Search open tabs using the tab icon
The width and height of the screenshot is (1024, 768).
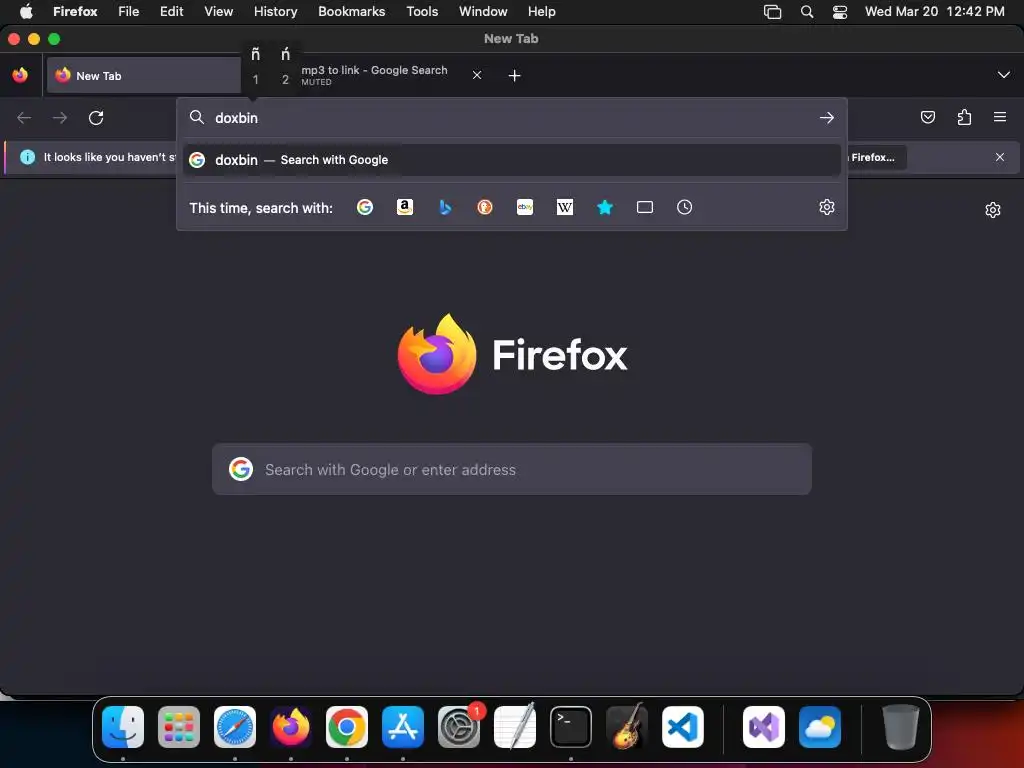[645, 207]
